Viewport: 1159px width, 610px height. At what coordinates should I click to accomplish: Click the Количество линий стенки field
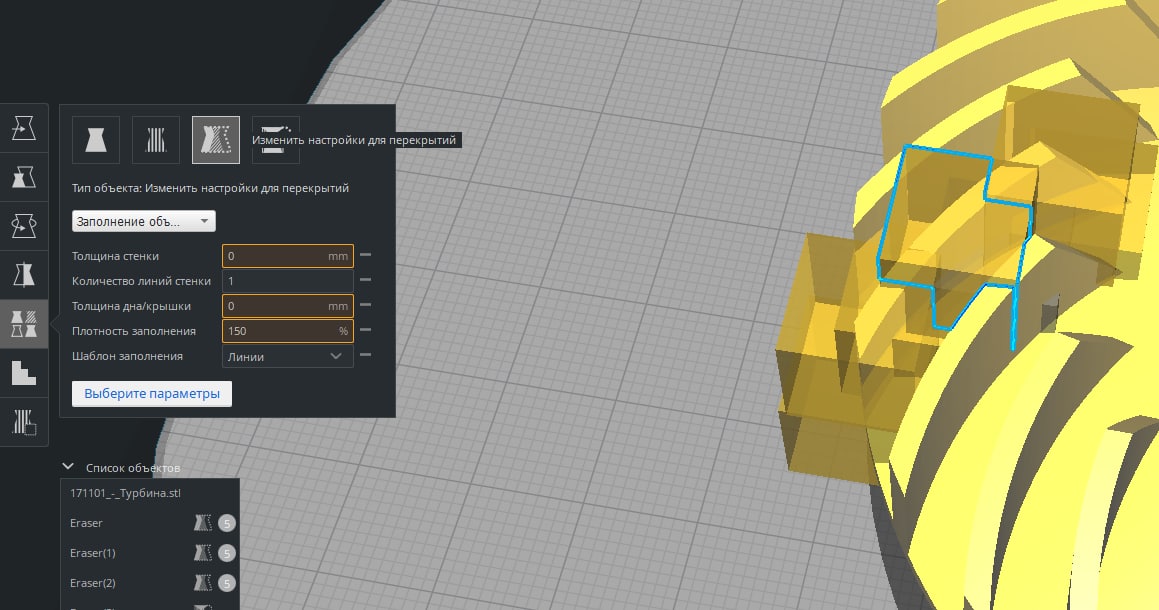[x=288, y=281]
